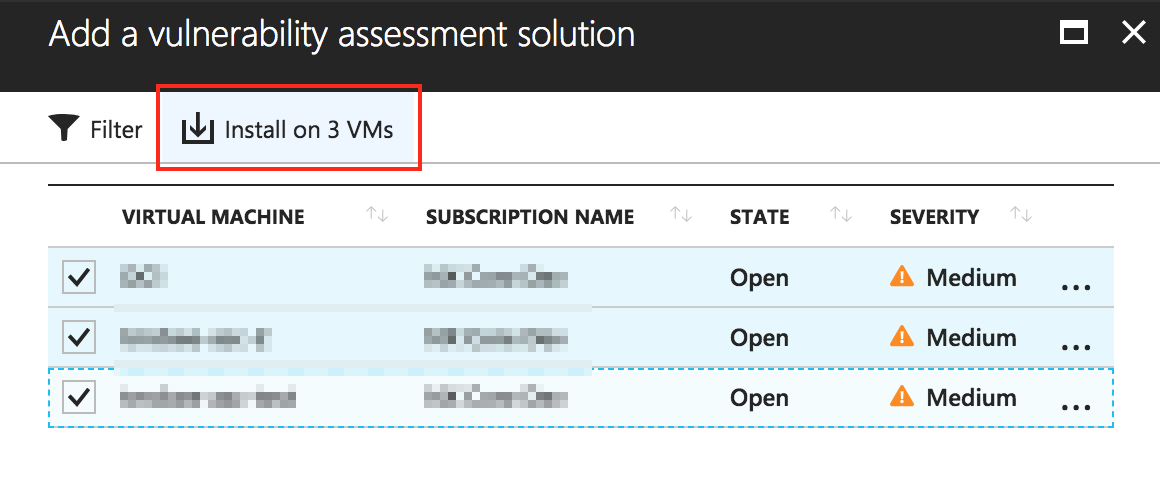Open the ellipsis menu for the second VM row
The width and height of the screenshot is (1160, 494).
point(1075,347)
